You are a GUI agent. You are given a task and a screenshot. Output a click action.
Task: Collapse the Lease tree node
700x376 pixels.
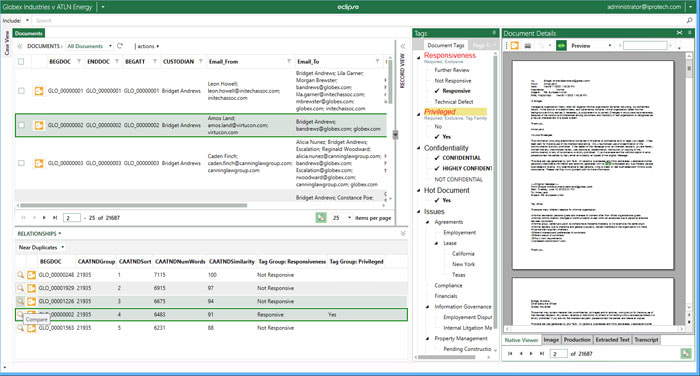click(x=437, y=243)
